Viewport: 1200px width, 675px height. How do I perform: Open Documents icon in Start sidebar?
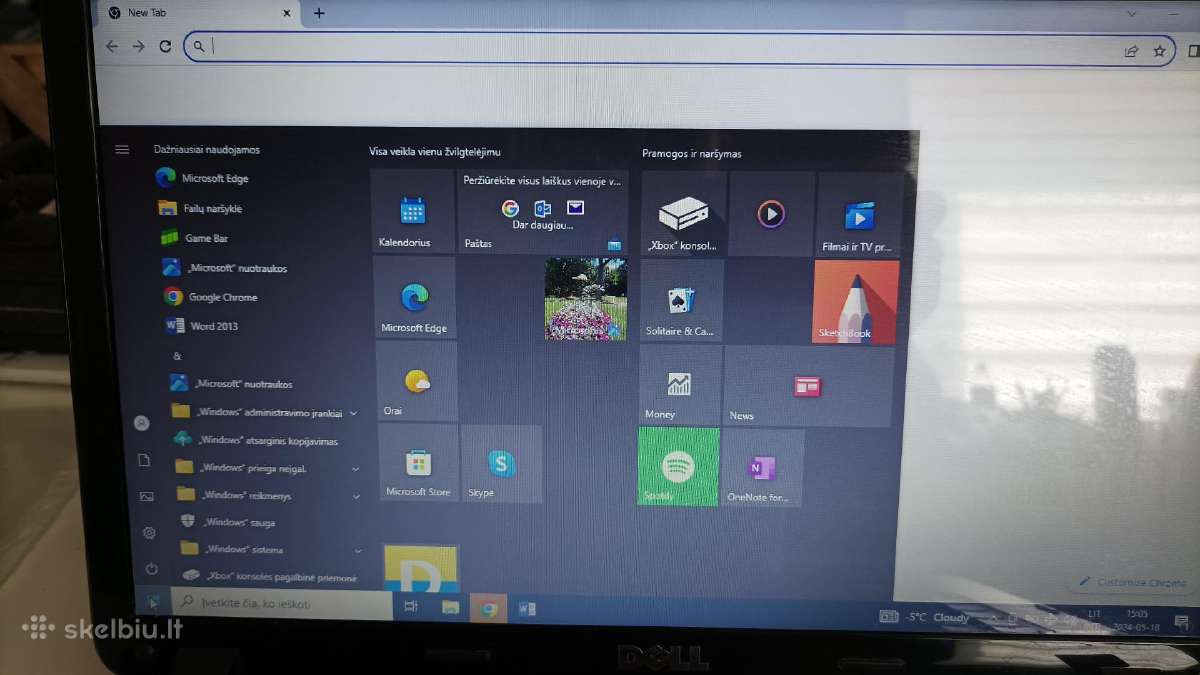pos(144,460)
